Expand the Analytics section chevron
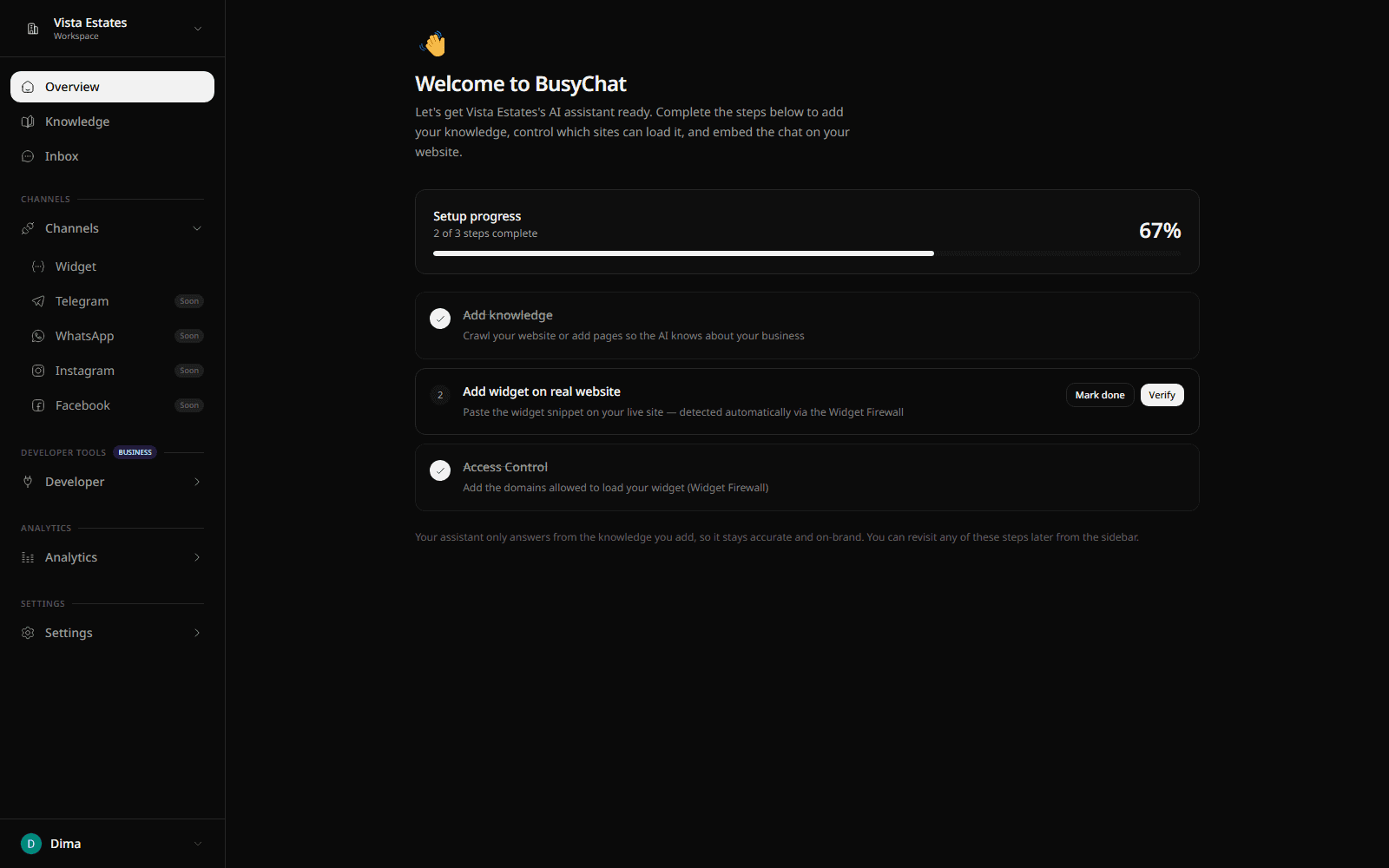This screenshot has height=868, width=1389. pos(197,557)
